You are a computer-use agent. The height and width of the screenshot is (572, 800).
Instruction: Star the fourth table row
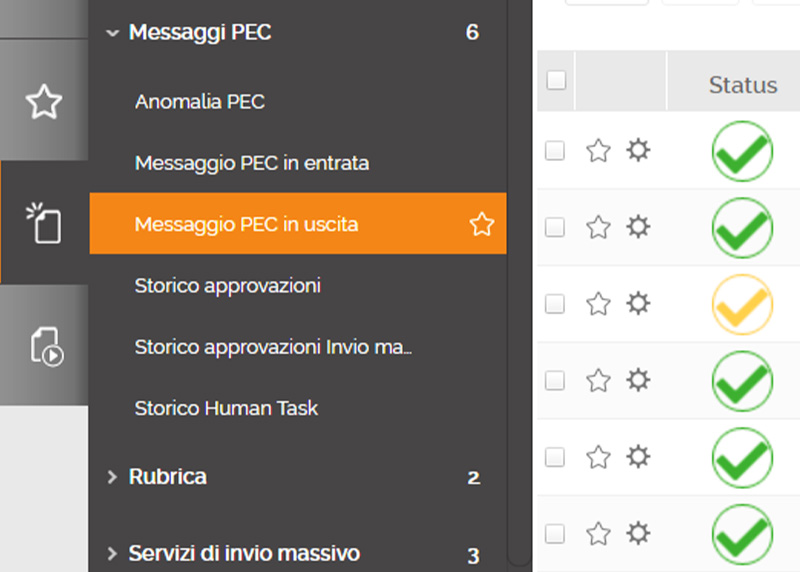click(x=598, y=381)
